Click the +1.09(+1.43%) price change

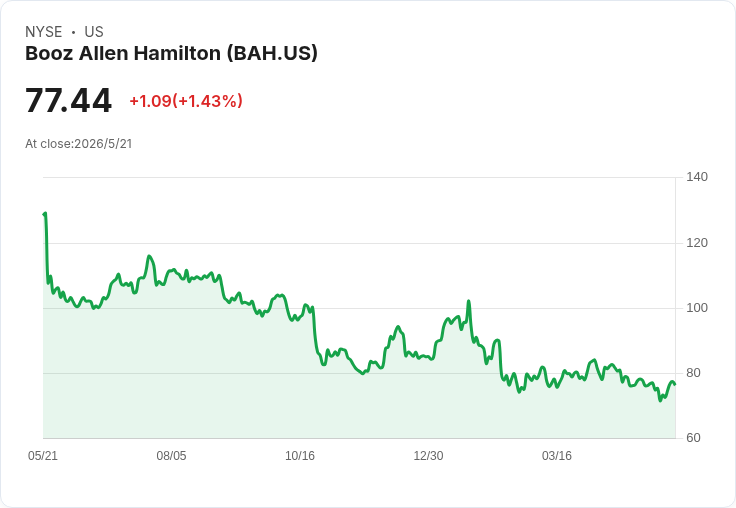click(186, 101)
